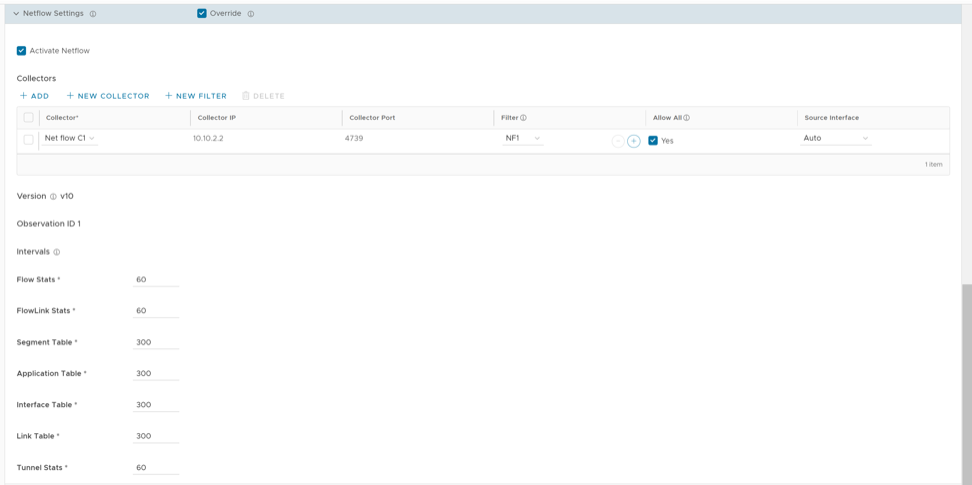The image size is (972, 485).
Task: Click the New Filter button
Action: coord(196,96)
